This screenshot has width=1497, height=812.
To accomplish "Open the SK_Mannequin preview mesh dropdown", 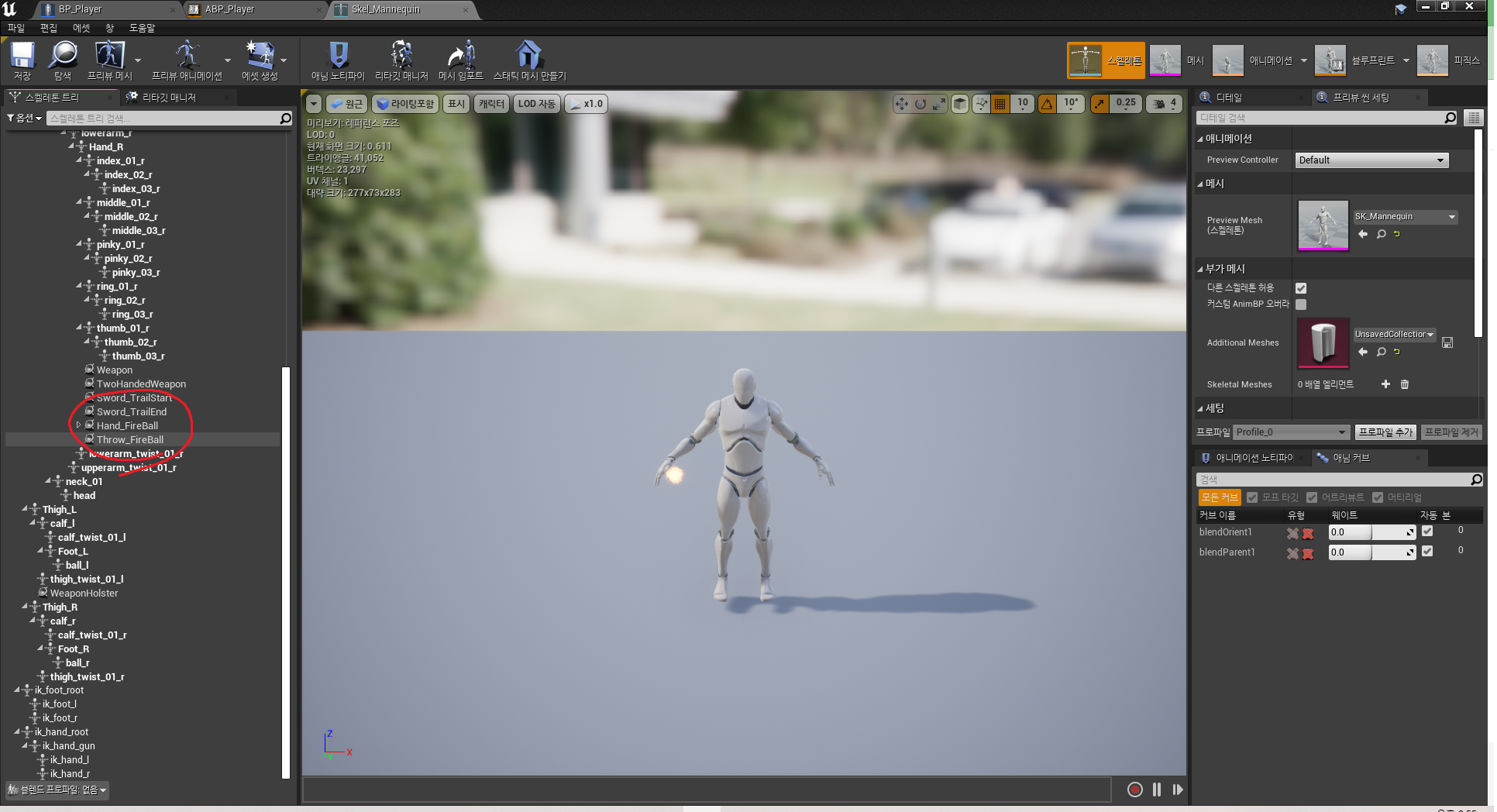I will point(1406,217).
